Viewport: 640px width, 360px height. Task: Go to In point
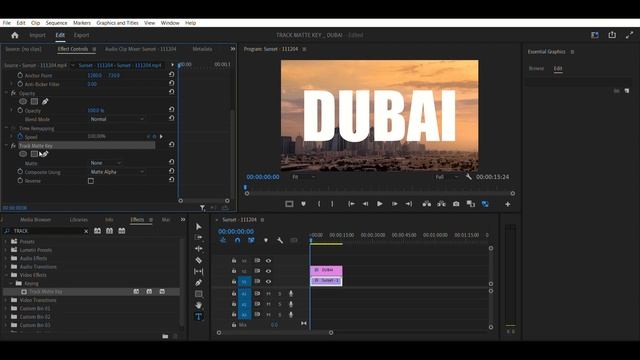pos(351,204)
